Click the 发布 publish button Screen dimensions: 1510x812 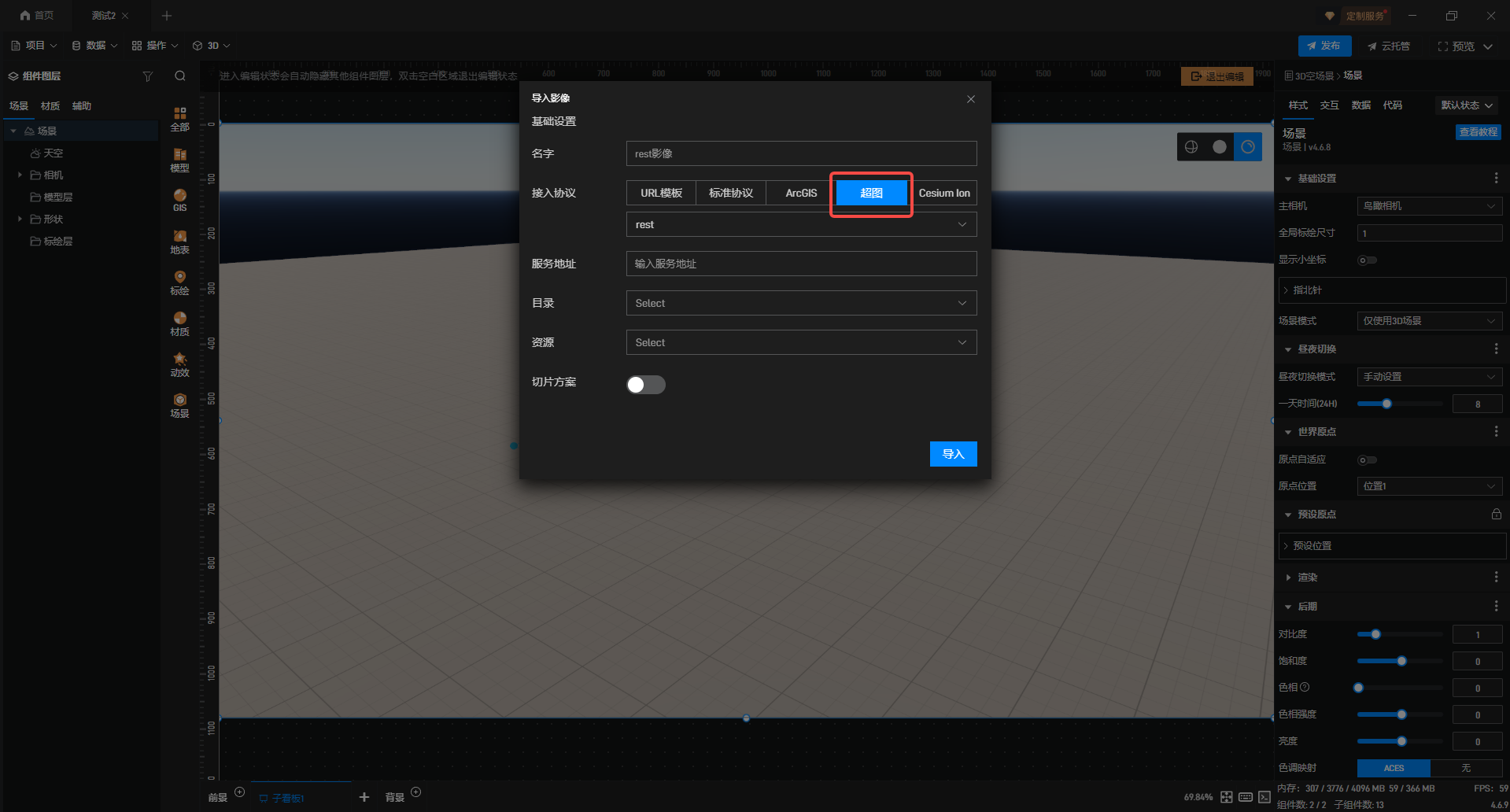(1324, 46)
